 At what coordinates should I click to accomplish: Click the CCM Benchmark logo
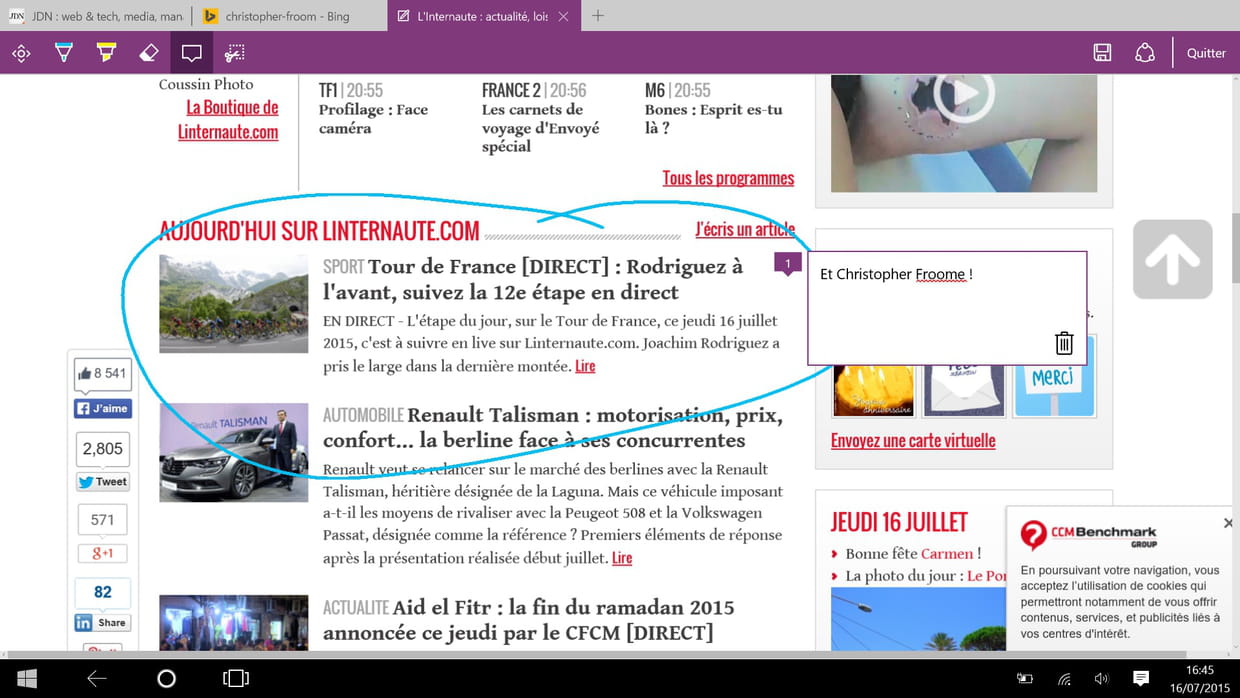pos(1088,535)
